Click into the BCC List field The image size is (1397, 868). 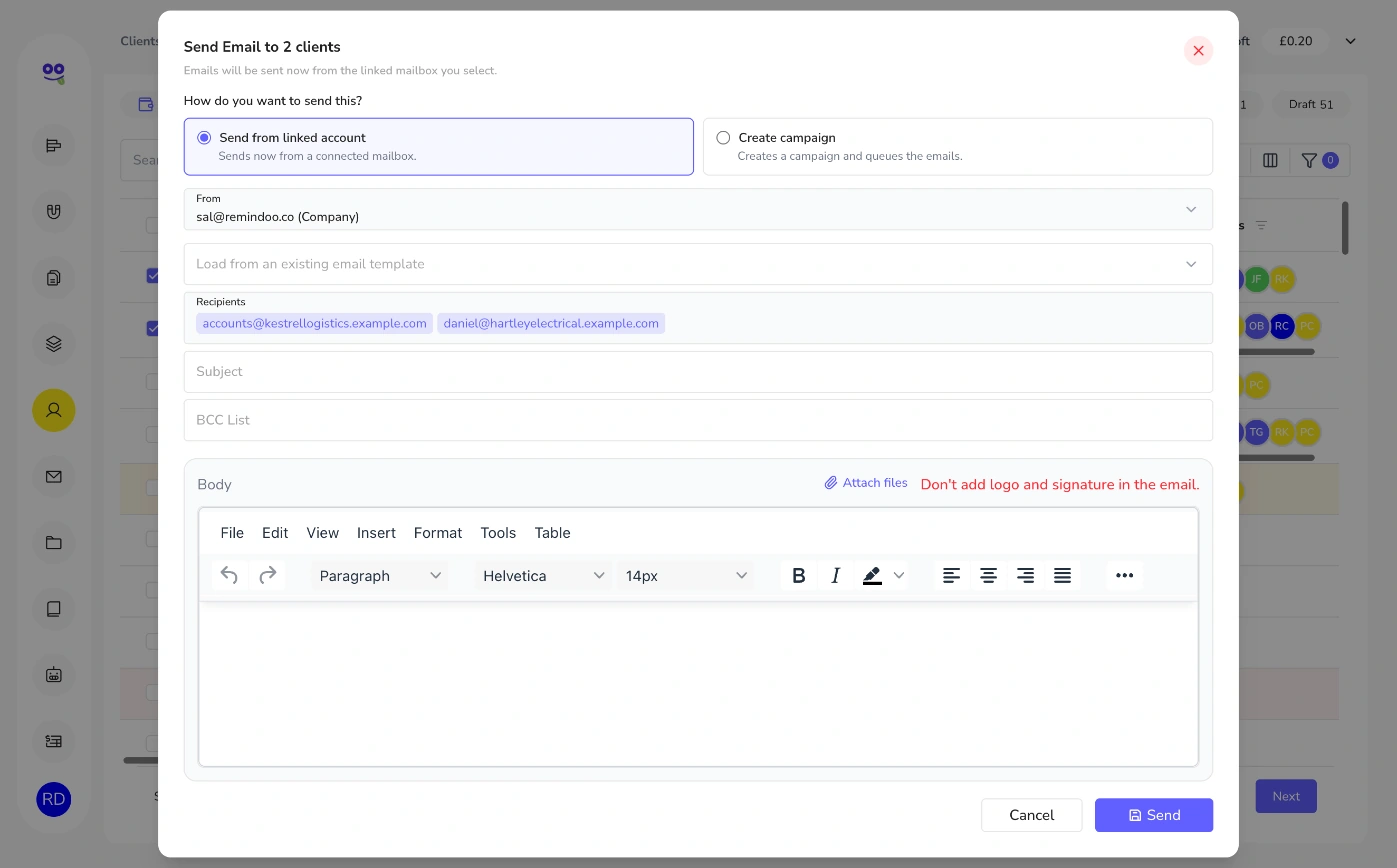(698, 420)
